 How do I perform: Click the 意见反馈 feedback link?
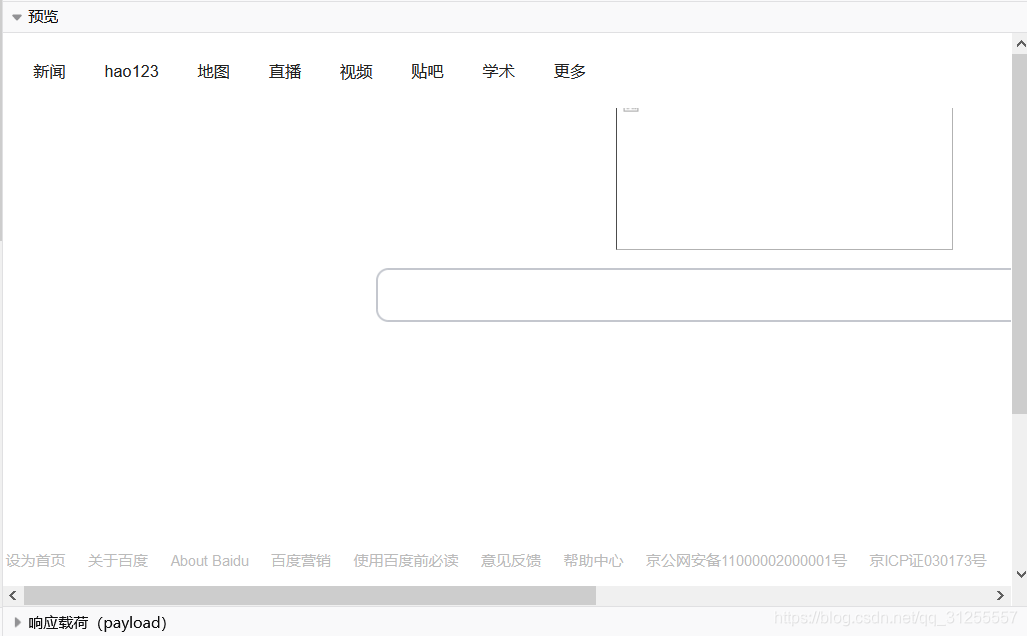pyautogui.click(x=510, y=561)
